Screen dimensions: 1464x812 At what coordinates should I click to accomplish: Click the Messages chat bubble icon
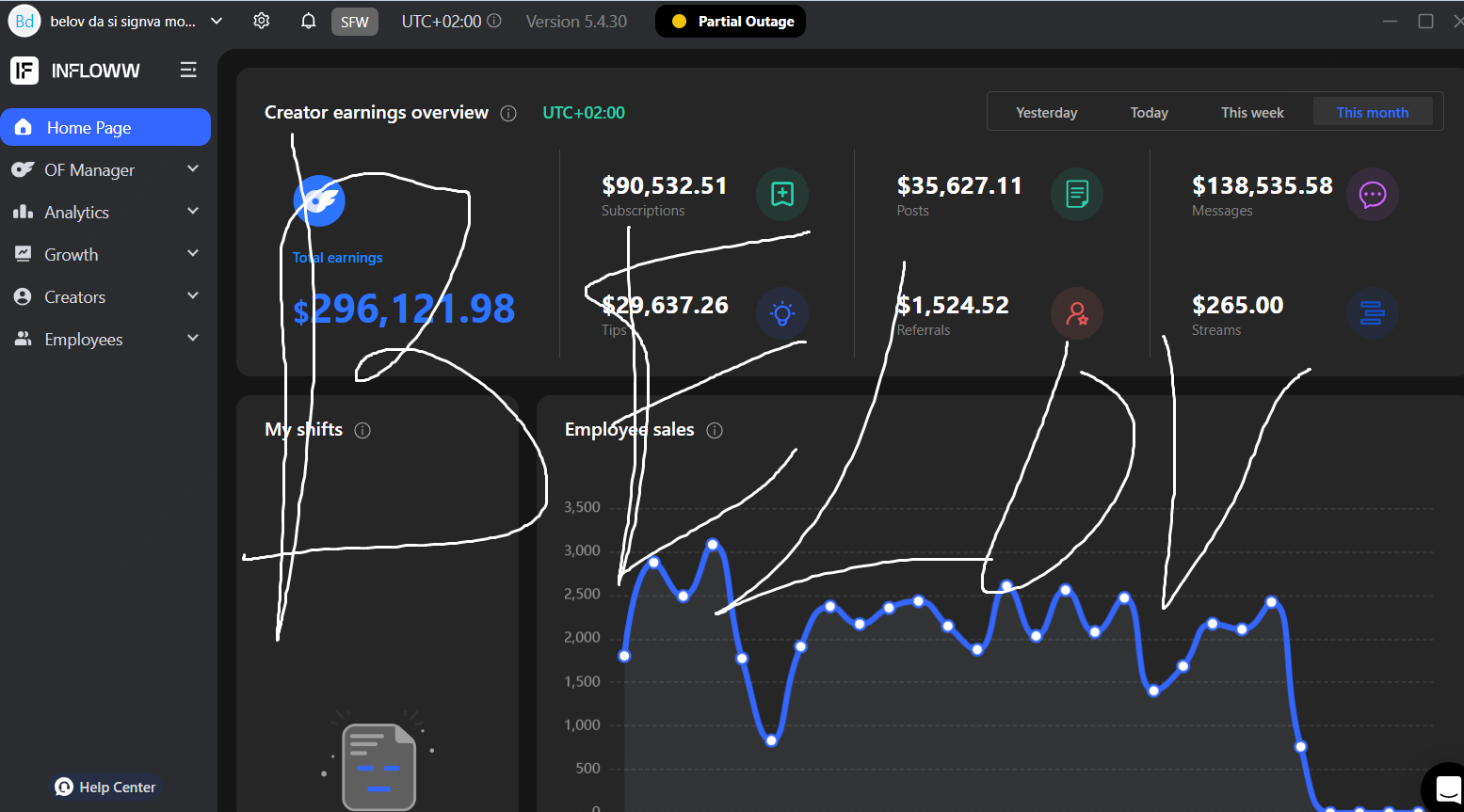click(x=1372, y=195)
